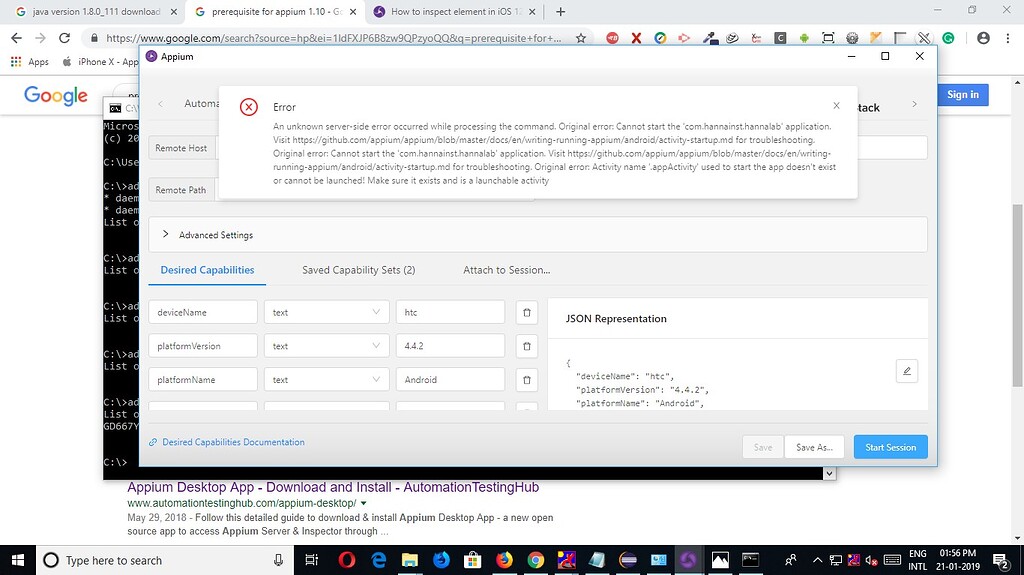The height and width of the screenshot is (575, 1024).
Task: Bookmark this page with the star
Action: click(581, 38)
